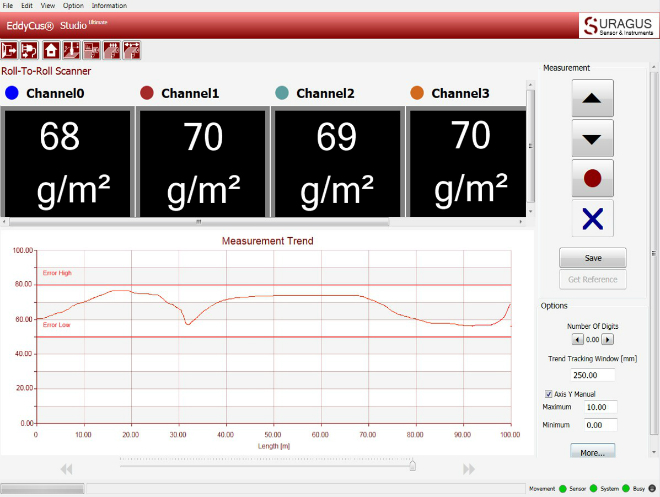This screenshot has width=660, height=497.
Task: Click the Channel2 teal color dot
Action: (282, 93)
